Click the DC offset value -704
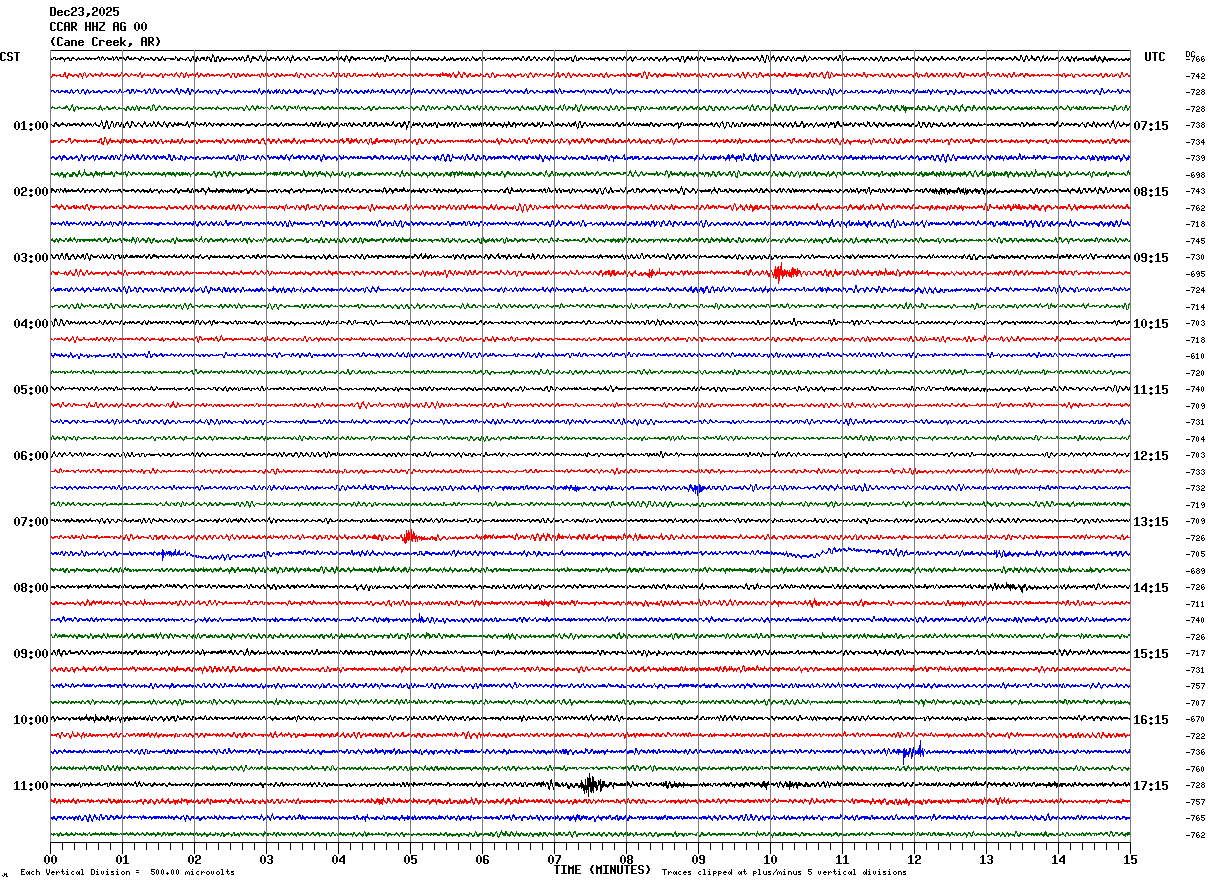 tap(1195, 439)
